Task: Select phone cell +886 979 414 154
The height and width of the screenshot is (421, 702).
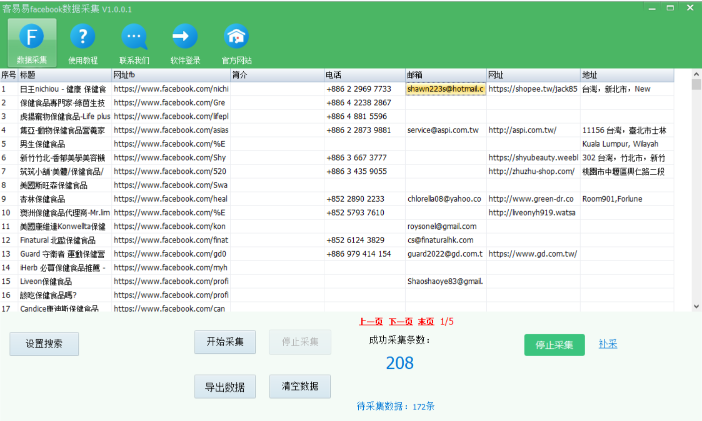Action: point(364,254)
